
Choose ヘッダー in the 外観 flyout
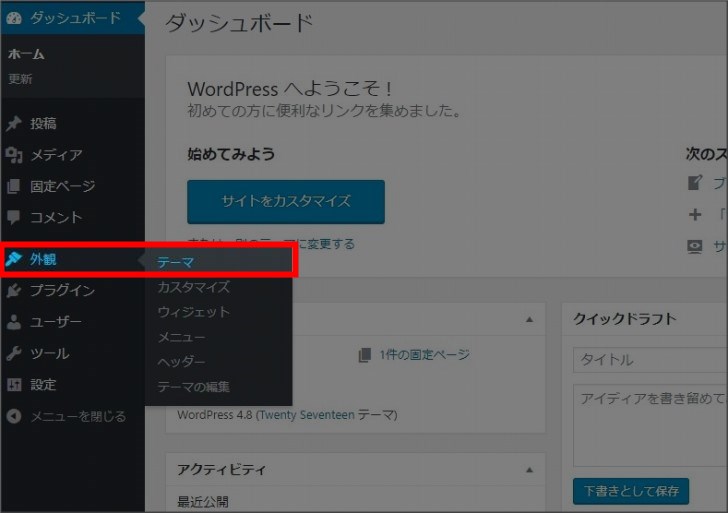[181, 361]
